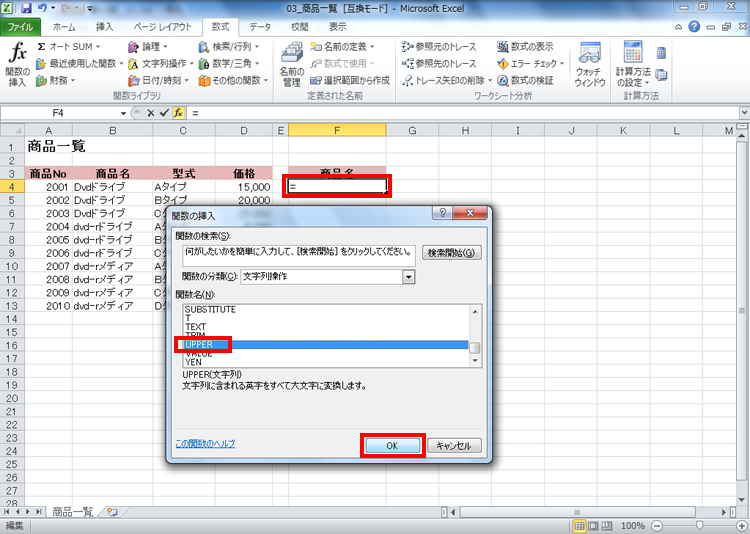Open the Date/Time (日付/時刻) functions list
This screenshot has height=534, width=750.
pos(158,80)
